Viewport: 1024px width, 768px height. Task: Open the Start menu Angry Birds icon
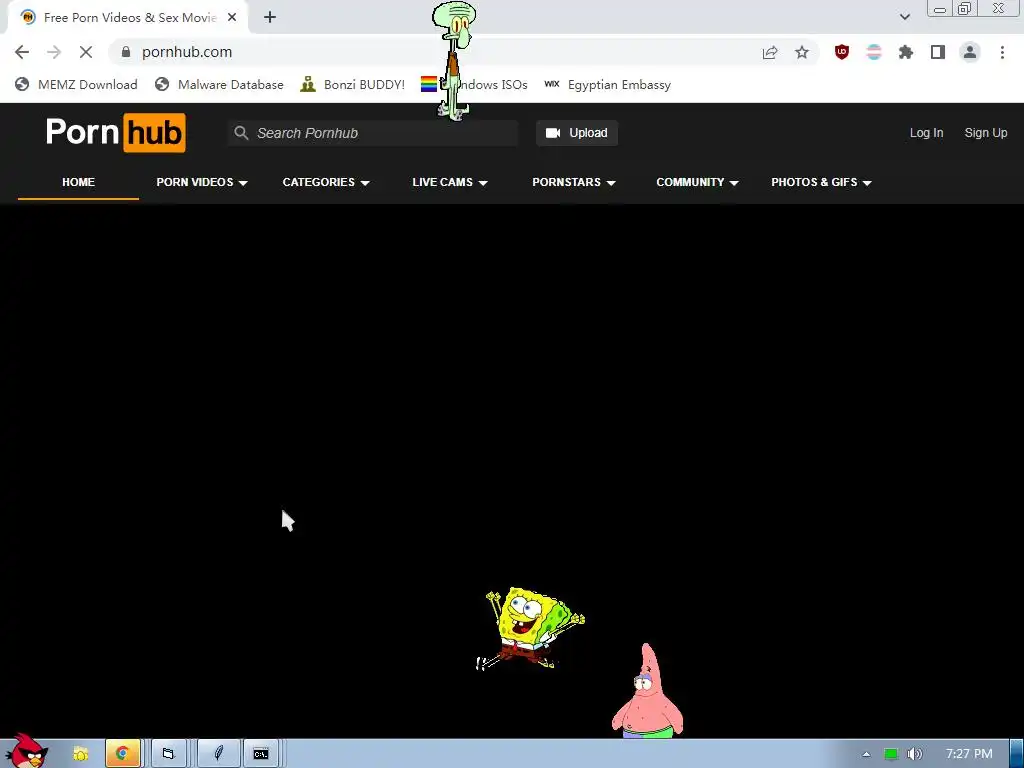point(26,751)
